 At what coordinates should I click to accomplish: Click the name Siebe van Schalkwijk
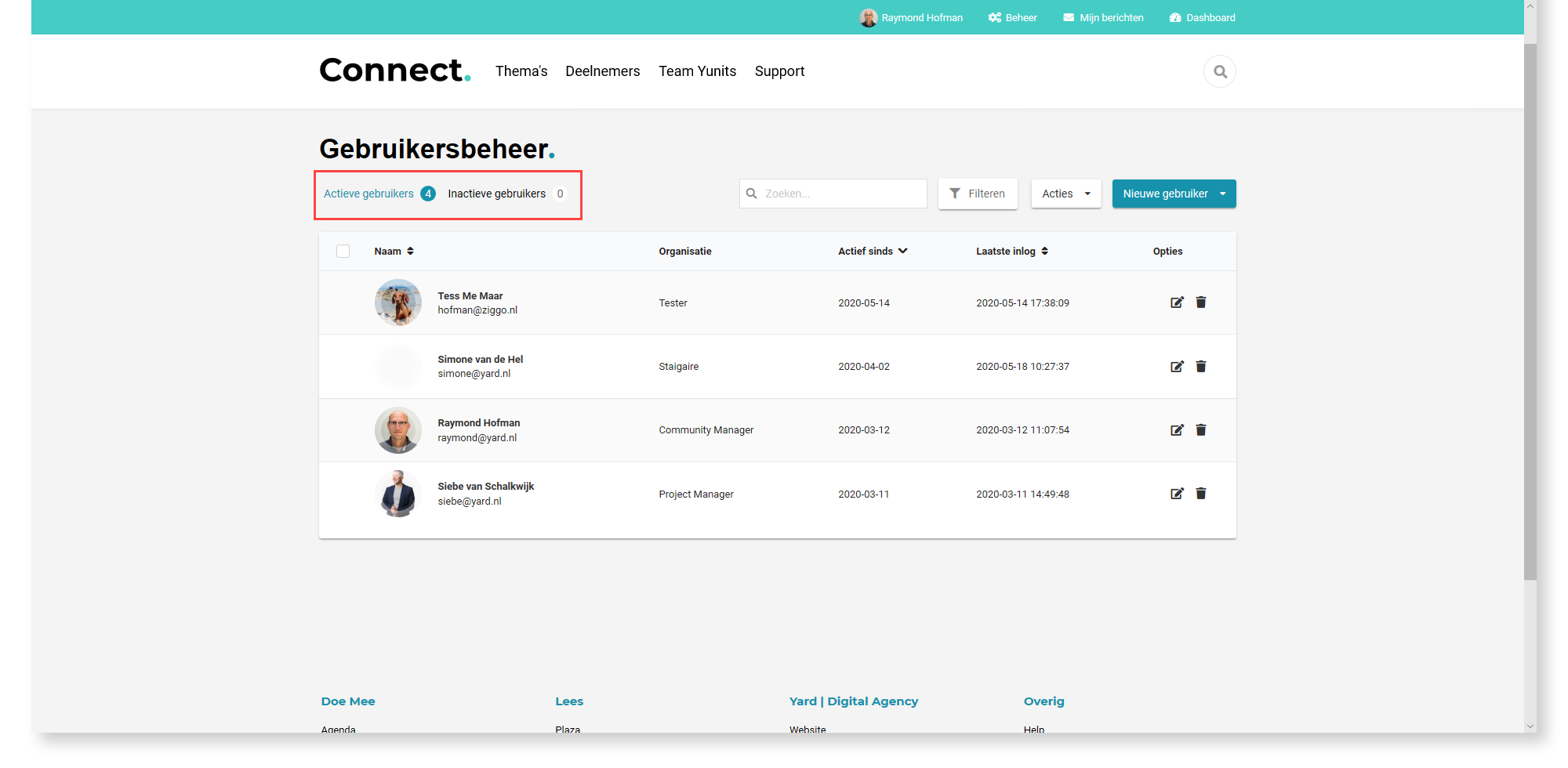tap(486, 487)
